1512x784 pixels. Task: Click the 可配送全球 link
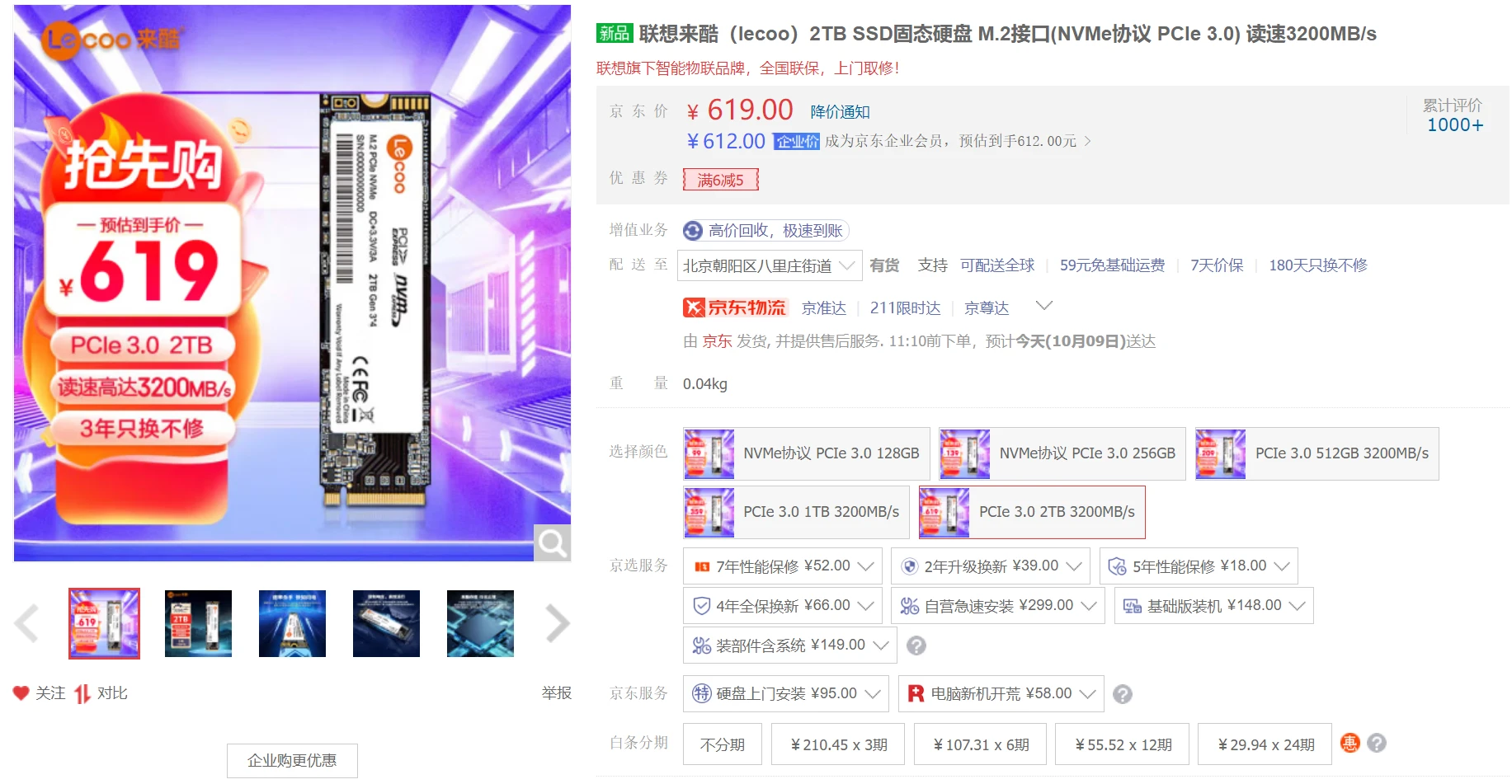pyautogui.click(x=996, y=265)
